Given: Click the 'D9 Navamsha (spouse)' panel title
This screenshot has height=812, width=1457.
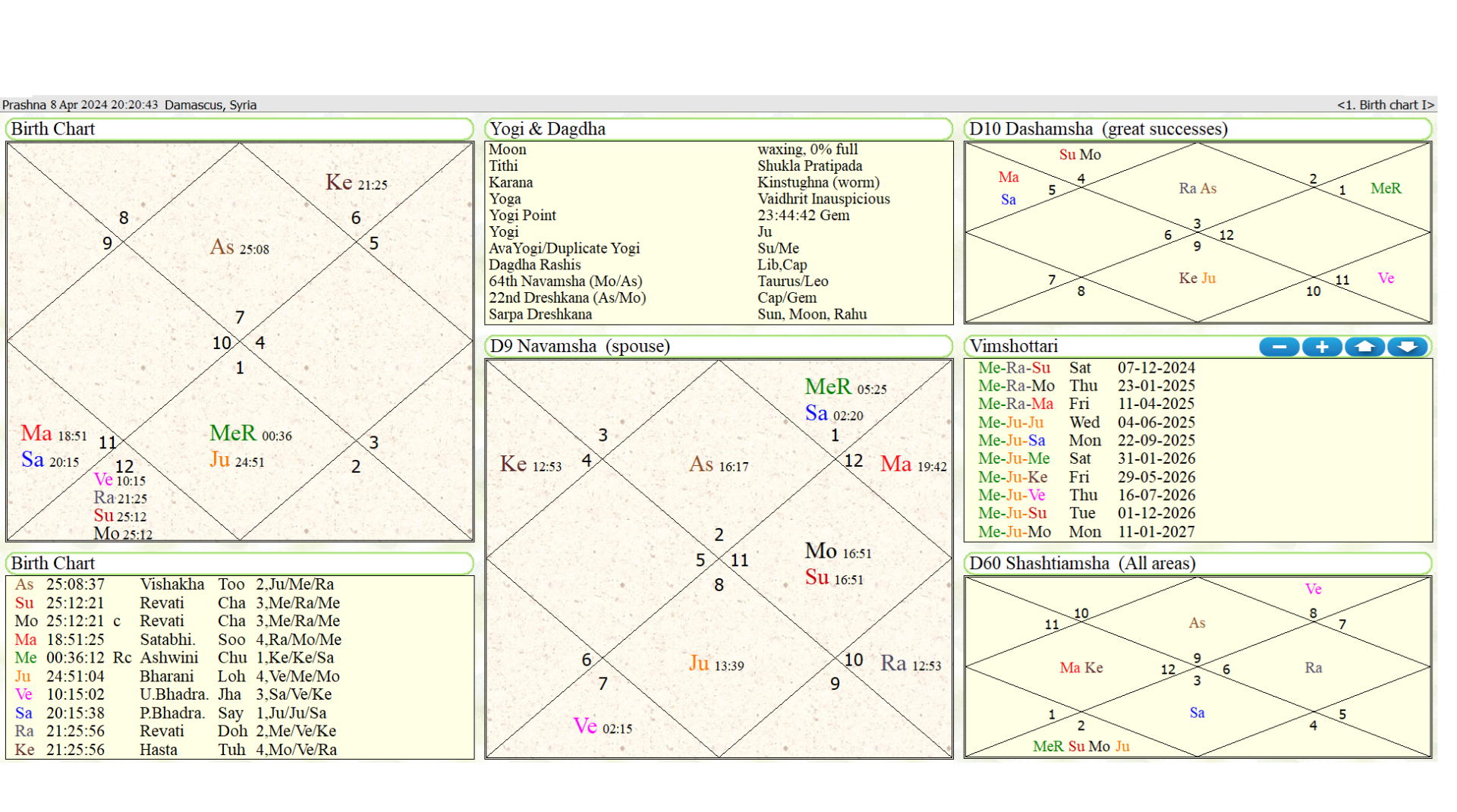Looking at the screenshot, I should click(578, 346).
